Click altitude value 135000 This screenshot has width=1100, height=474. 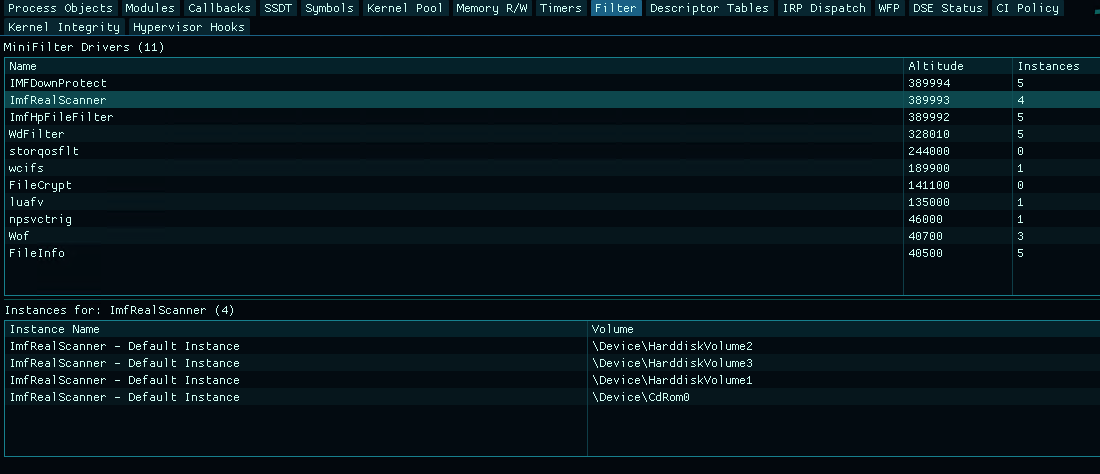point(929,202)
